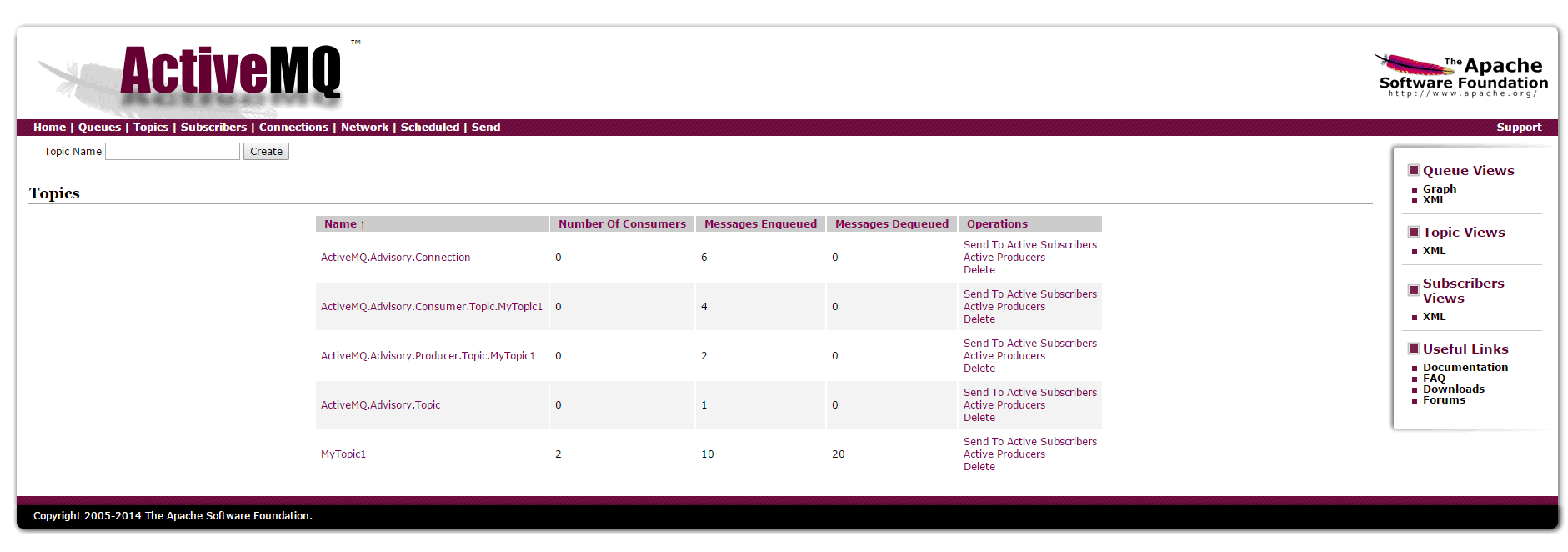Viewport: 1568px width, 552px height.
Task: Go to Home in navigation bar
Action: (x=49, y=128)
